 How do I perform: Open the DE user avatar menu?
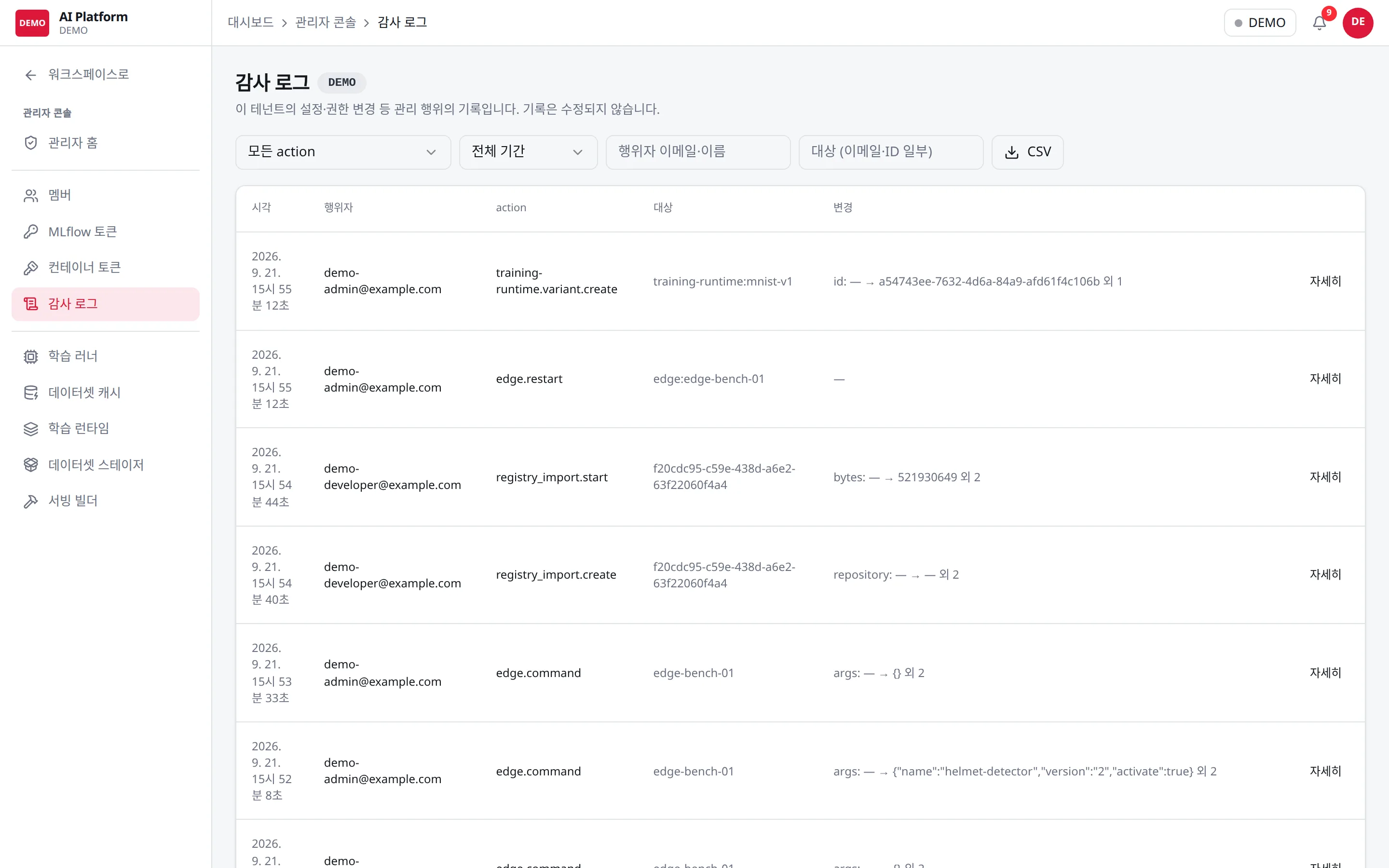(x=1358, y=23)
